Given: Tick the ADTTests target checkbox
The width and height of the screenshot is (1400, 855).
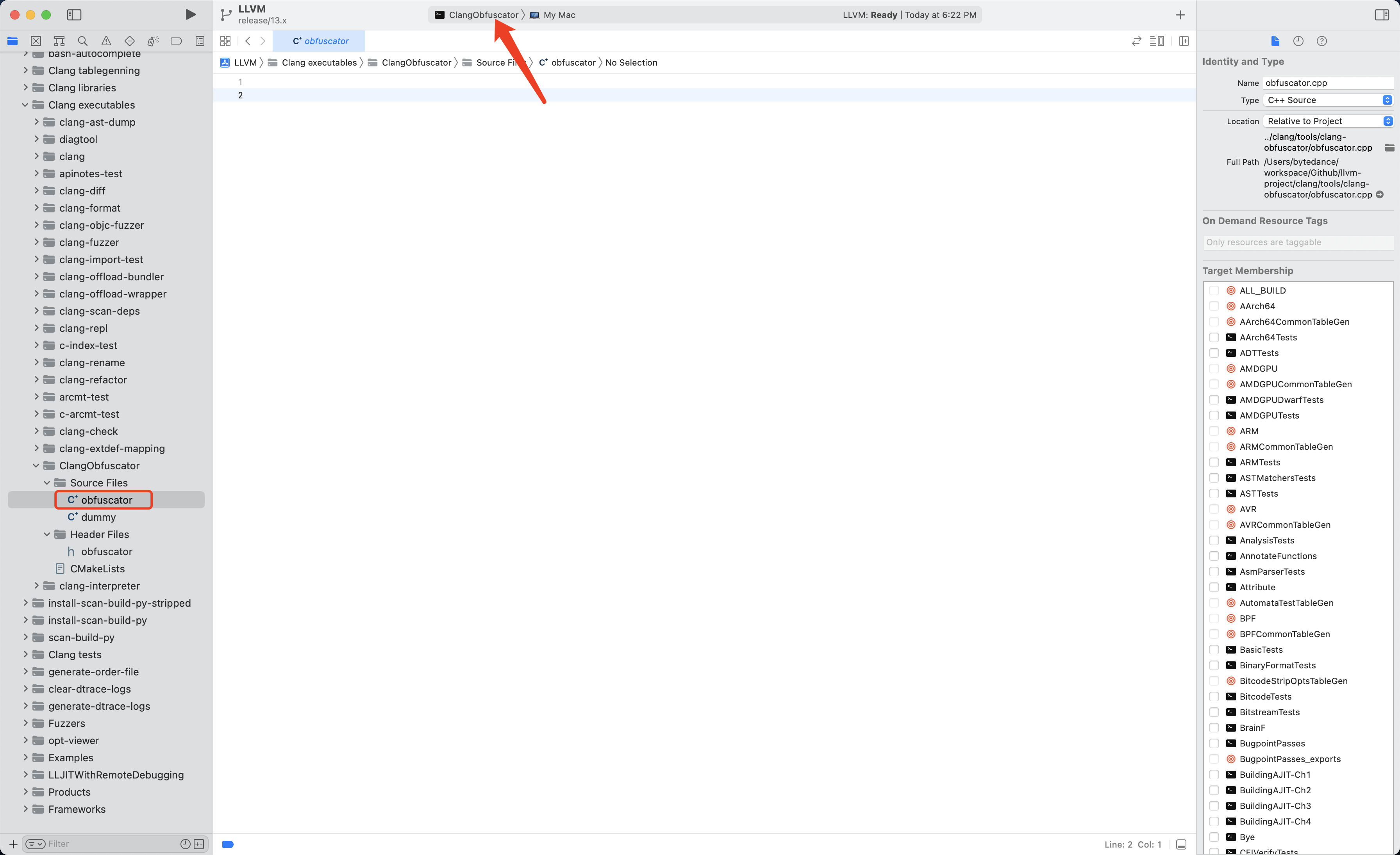Looking at the screenshot, I should point(1214,353).
